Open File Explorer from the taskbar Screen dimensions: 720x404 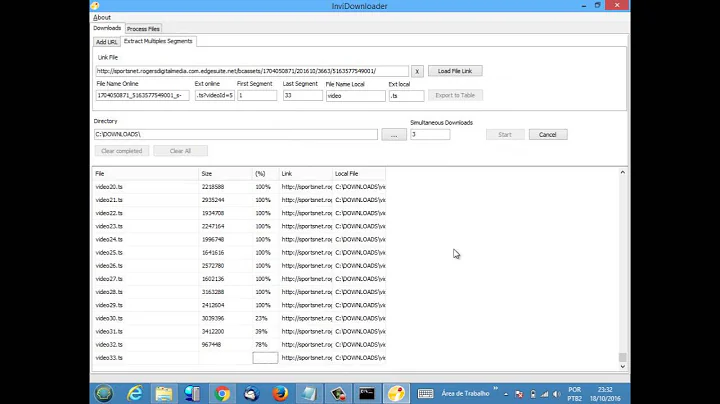(164, 393)
